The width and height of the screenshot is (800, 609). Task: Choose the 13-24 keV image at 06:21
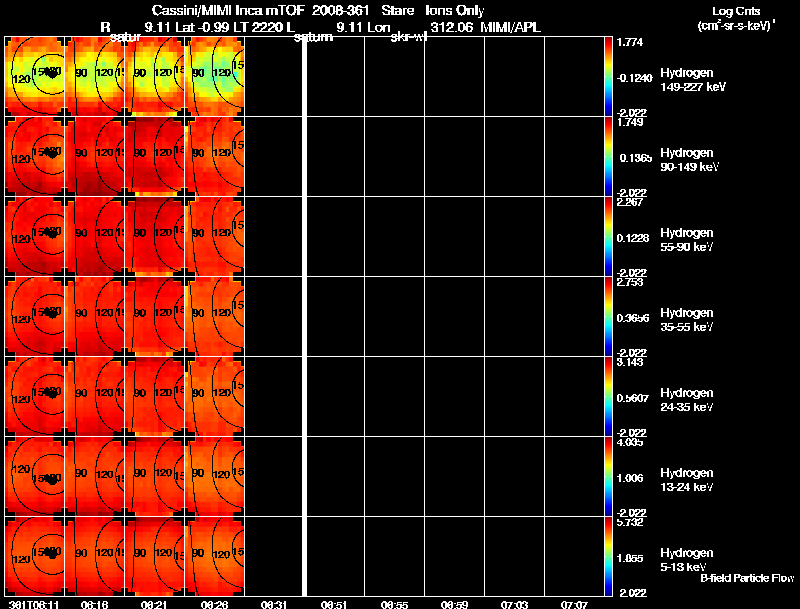[x=156, y=476]
